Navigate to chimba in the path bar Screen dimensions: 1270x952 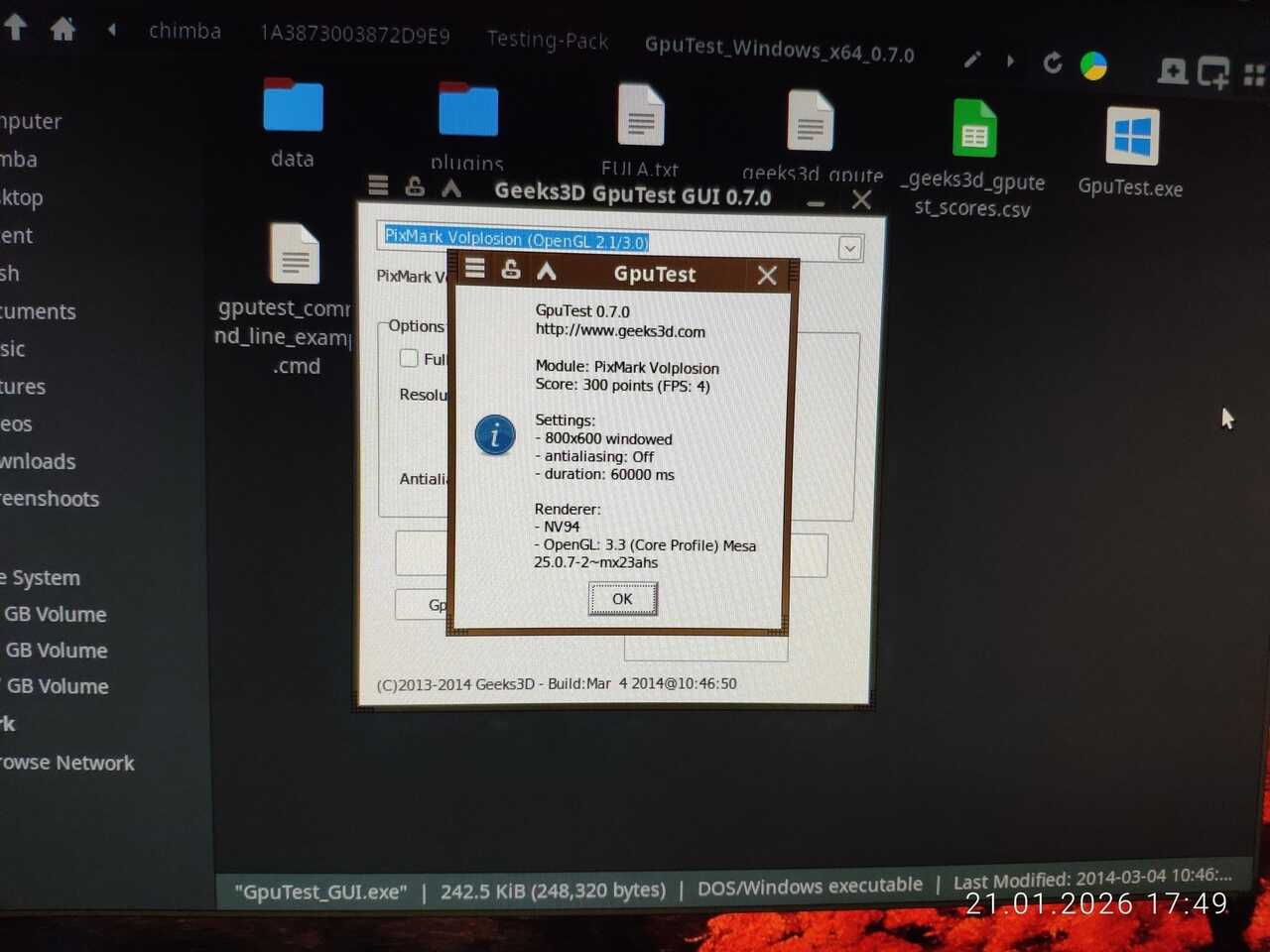pos(185,31)
